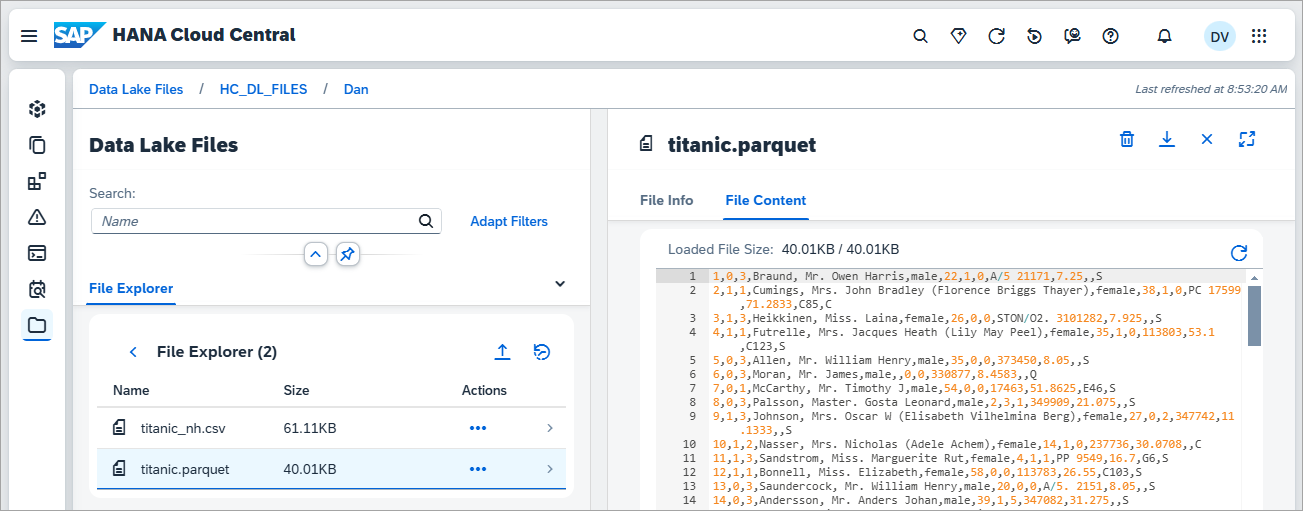
Task: Select the titanic.parquet file name
Action: pyautogui.click(x=185, y=469)
